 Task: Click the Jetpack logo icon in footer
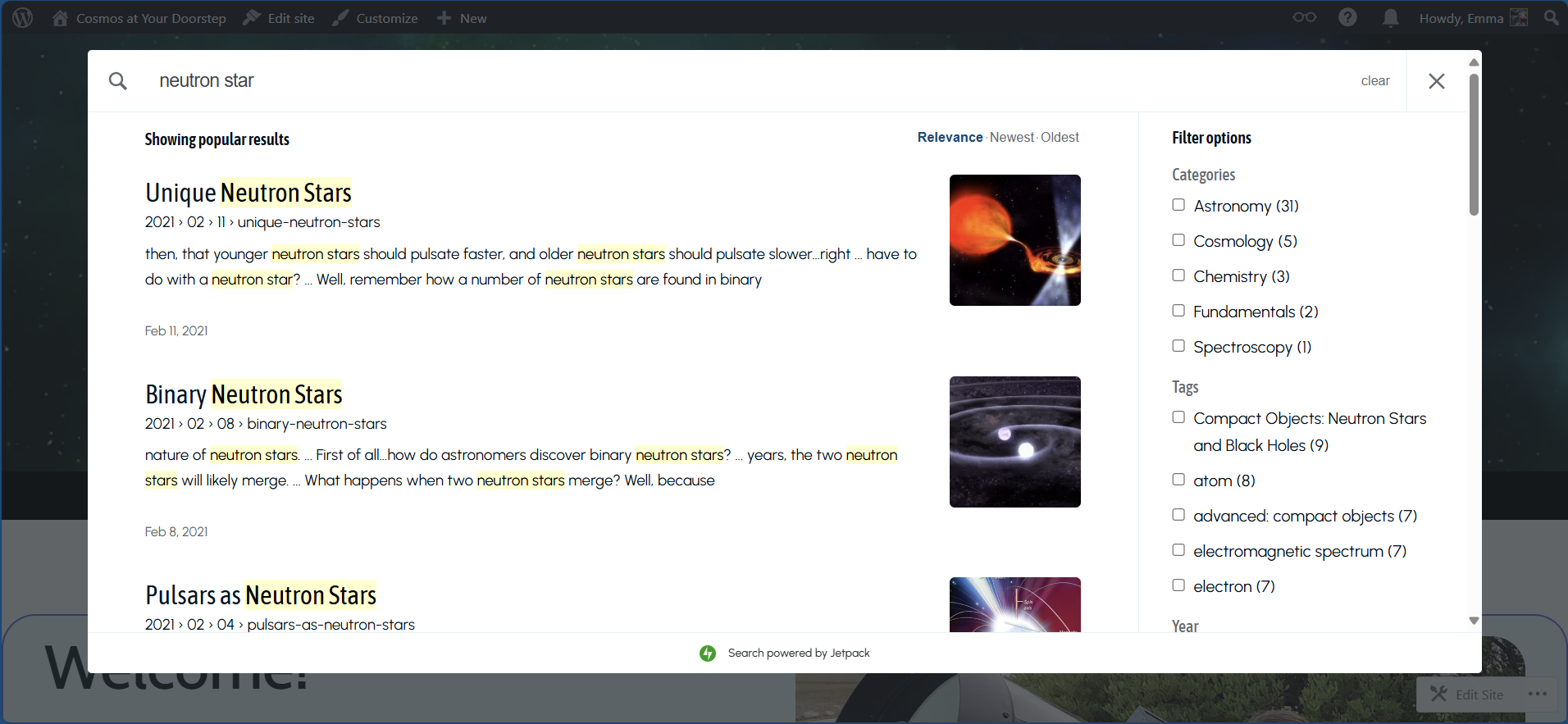coord(708,653)
